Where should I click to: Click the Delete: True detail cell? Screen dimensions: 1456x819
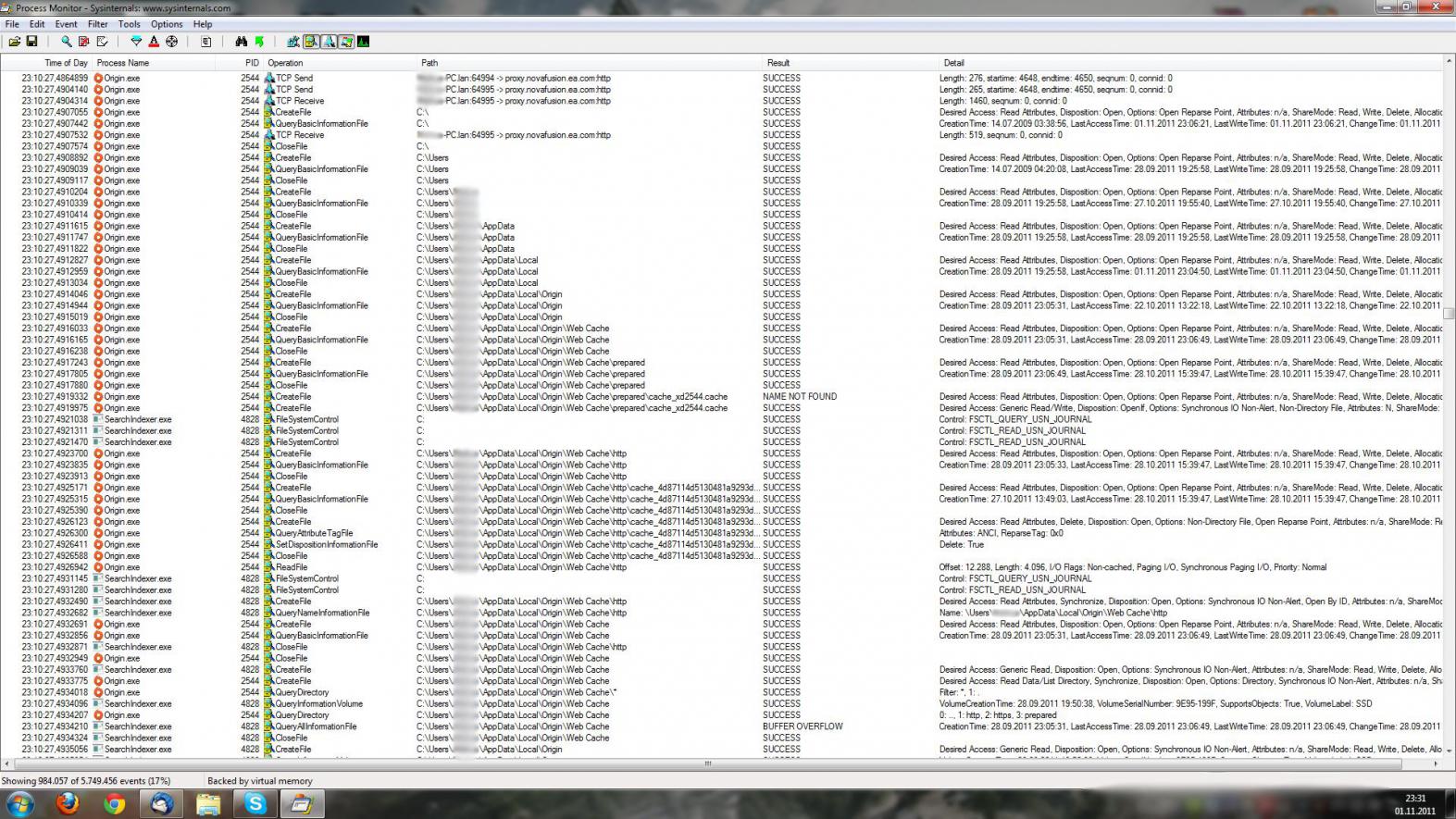[962, 544]
